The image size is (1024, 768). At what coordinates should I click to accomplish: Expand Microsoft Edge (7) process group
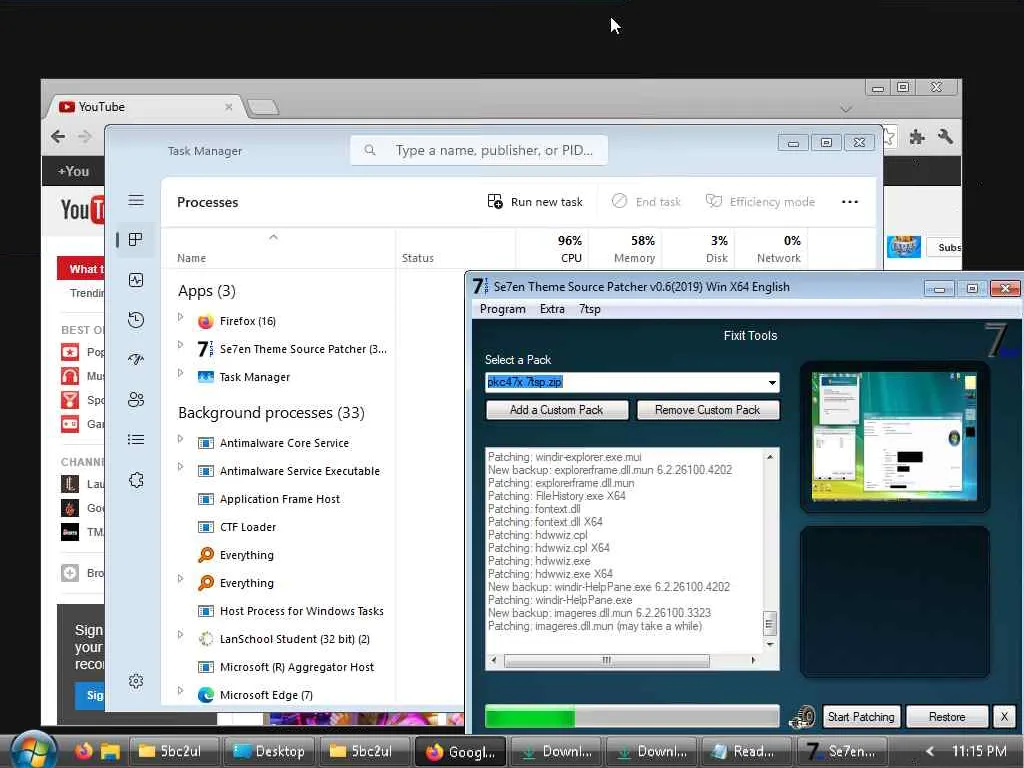181,690
